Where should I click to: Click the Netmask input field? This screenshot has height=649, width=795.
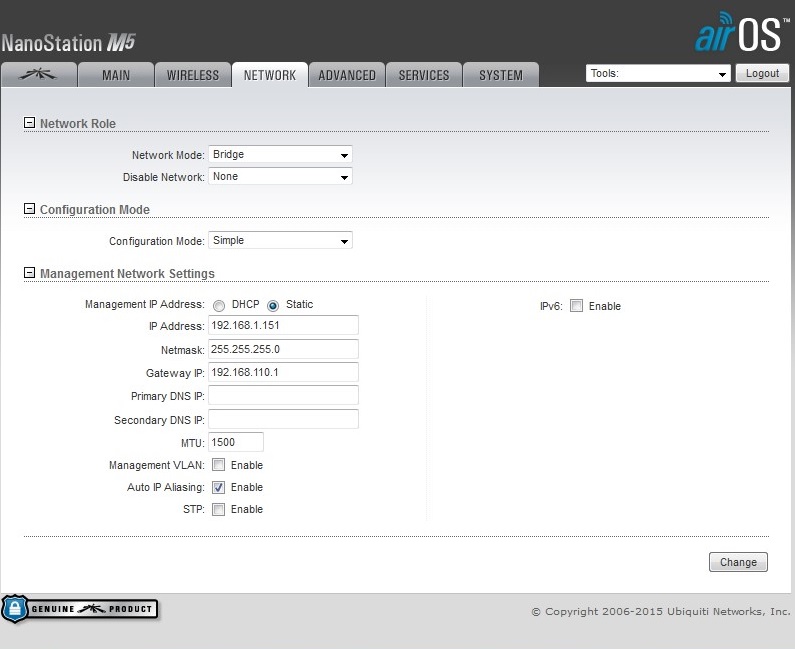[283, 349]
